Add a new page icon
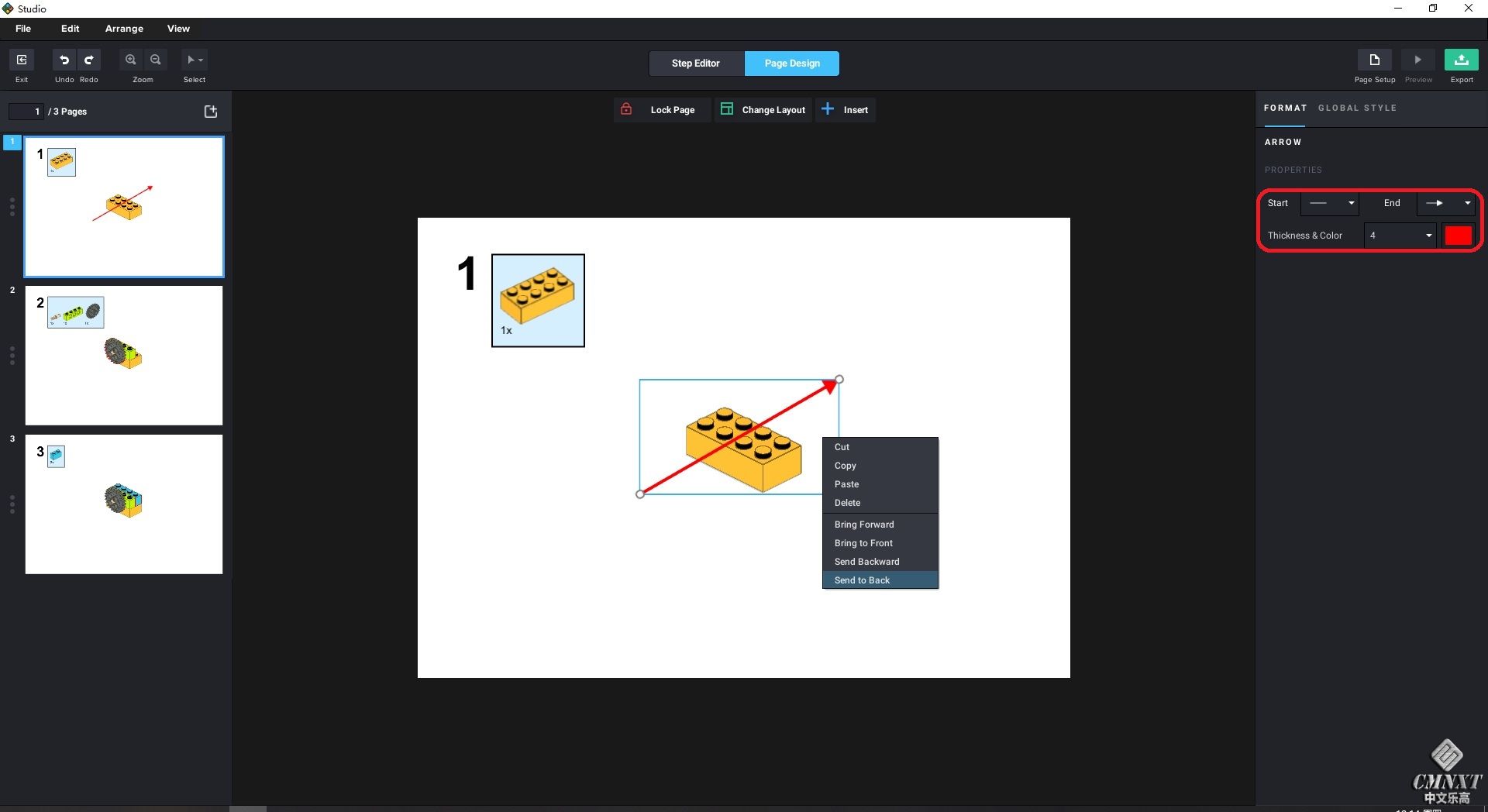This screenshot has width=1488, height=812. 210,112
